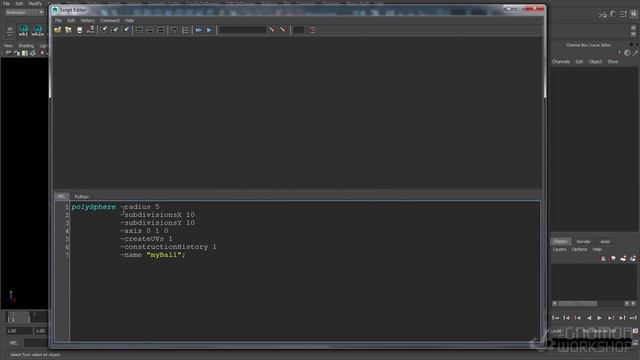Image resolution: width=640 pixels, height=360 pixels.
Task: Click the Execute All double-arrow icon
Action: tap(199, 30)
